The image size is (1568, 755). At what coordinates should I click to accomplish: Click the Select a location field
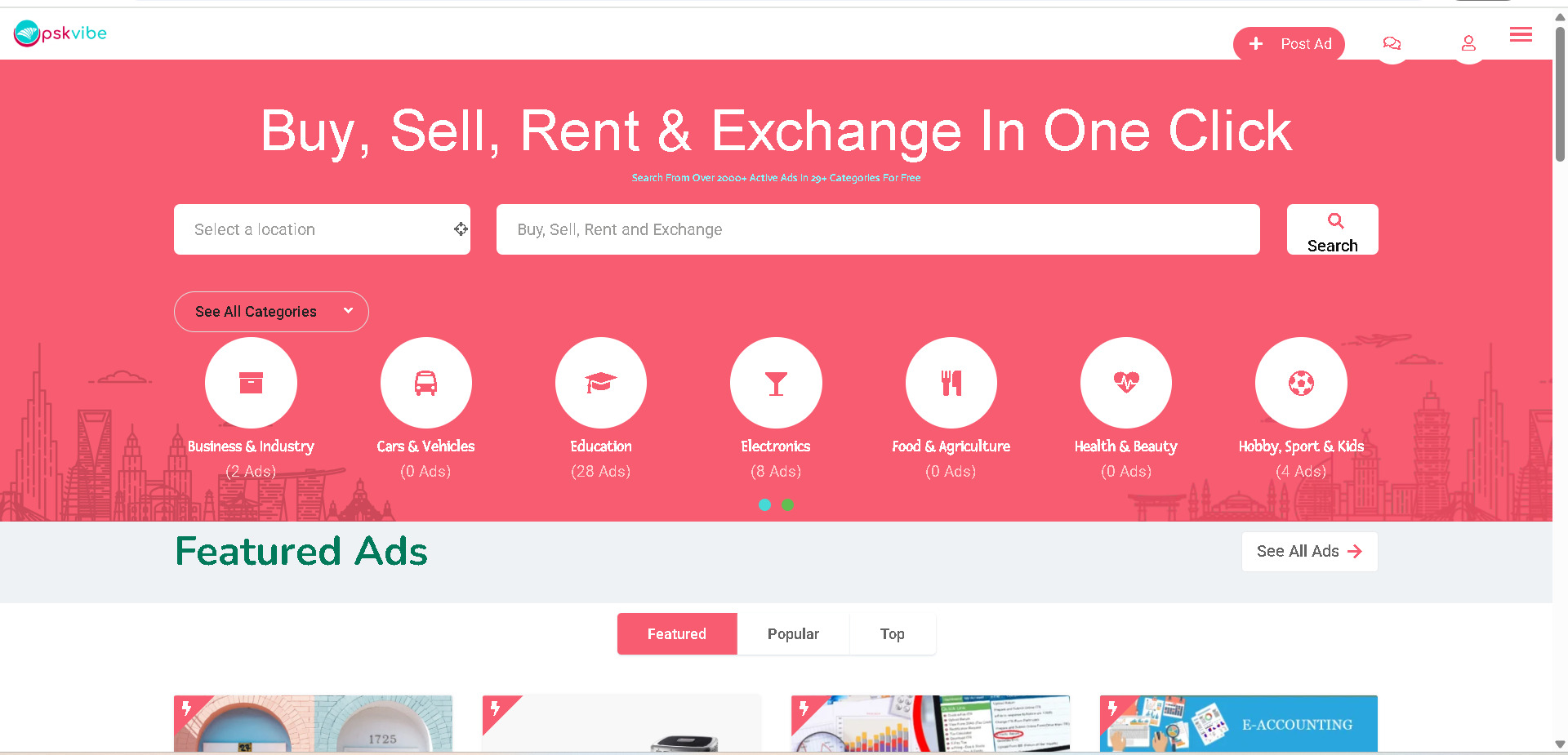coord(322,229)
